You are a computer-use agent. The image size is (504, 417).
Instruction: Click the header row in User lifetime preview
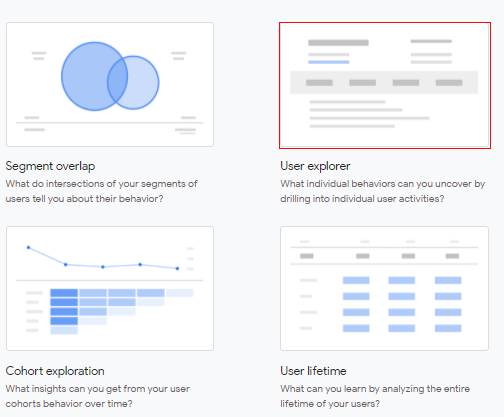click(x=384, y=256)
